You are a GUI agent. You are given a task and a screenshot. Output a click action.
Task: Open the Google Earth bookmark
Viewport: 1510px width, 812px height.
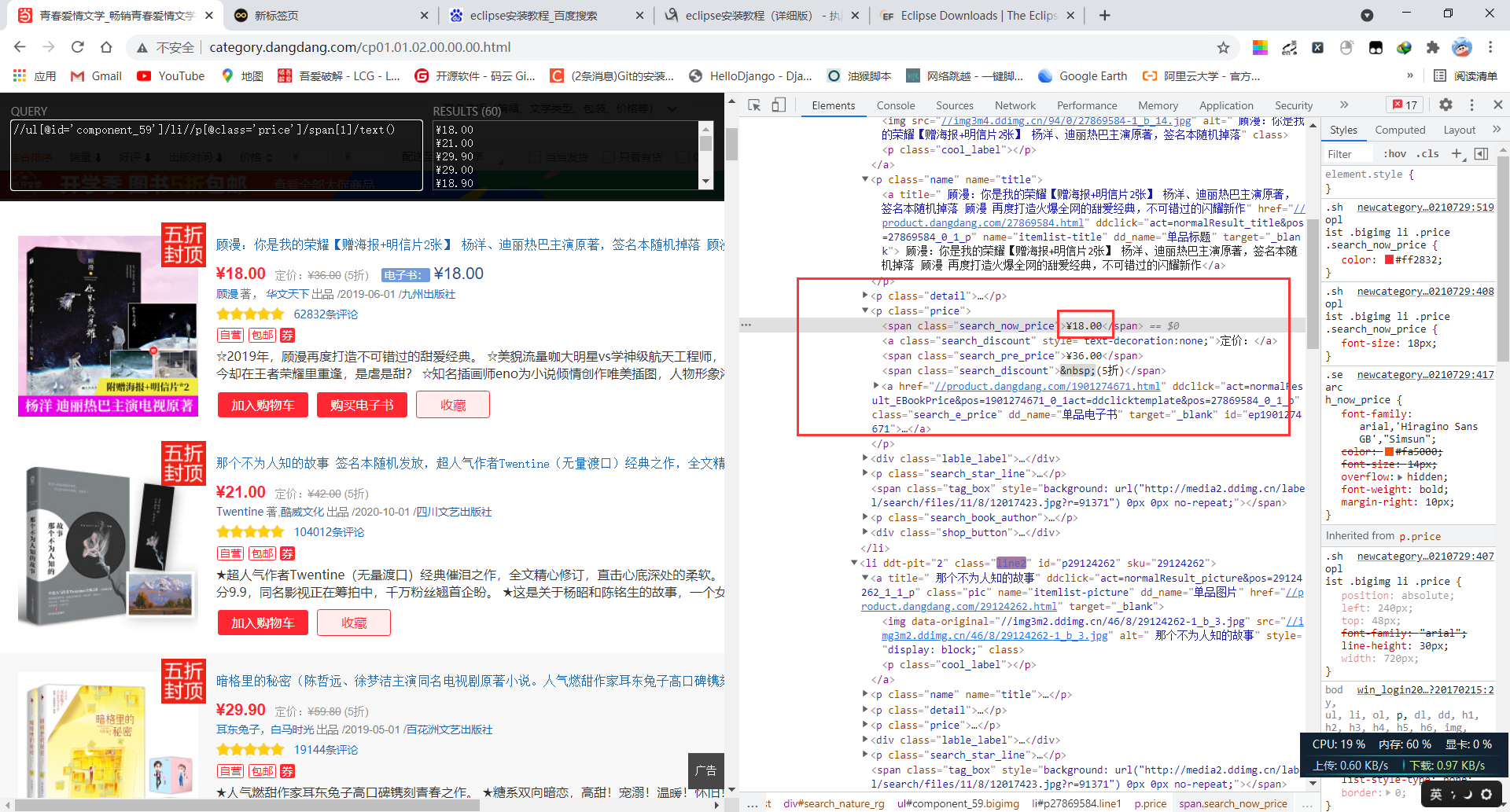tap(1082, 76)
